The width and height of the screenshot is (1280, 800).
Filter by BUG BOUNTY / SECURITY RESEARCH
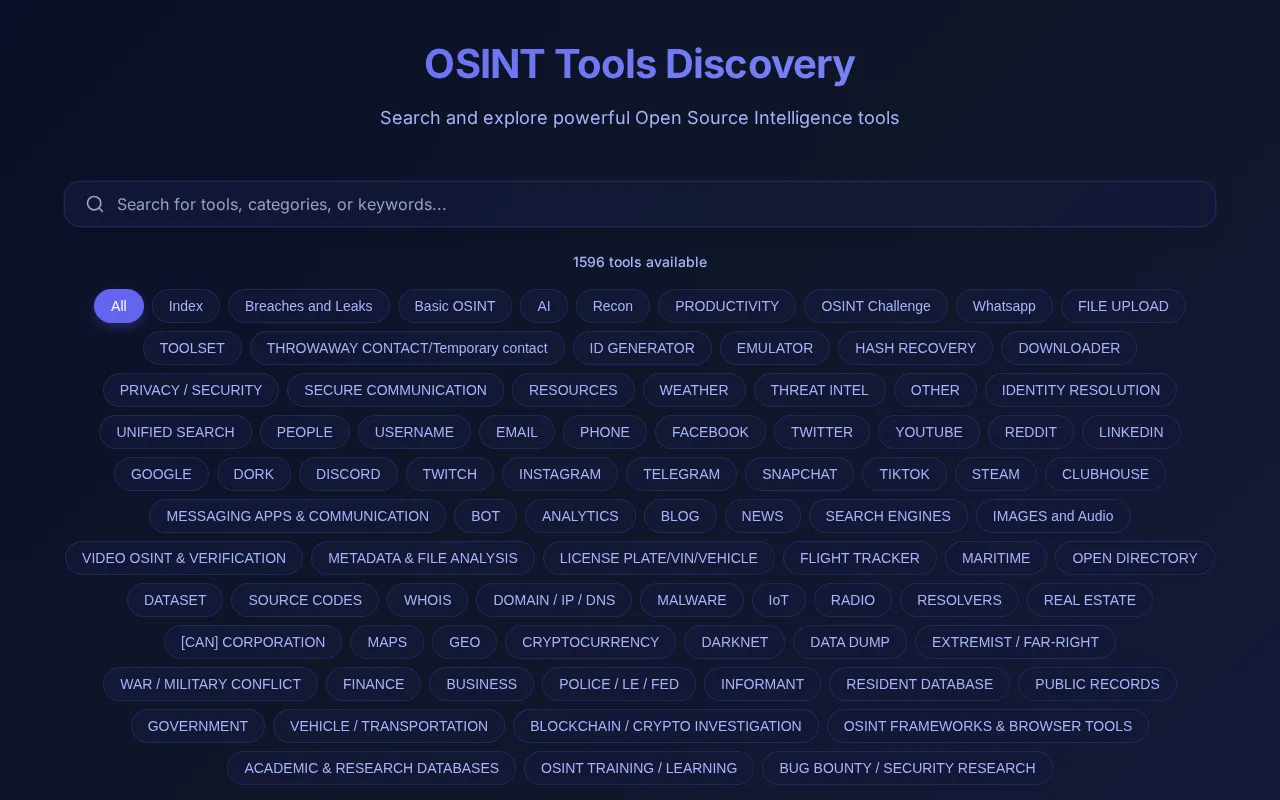coord(907,768)
